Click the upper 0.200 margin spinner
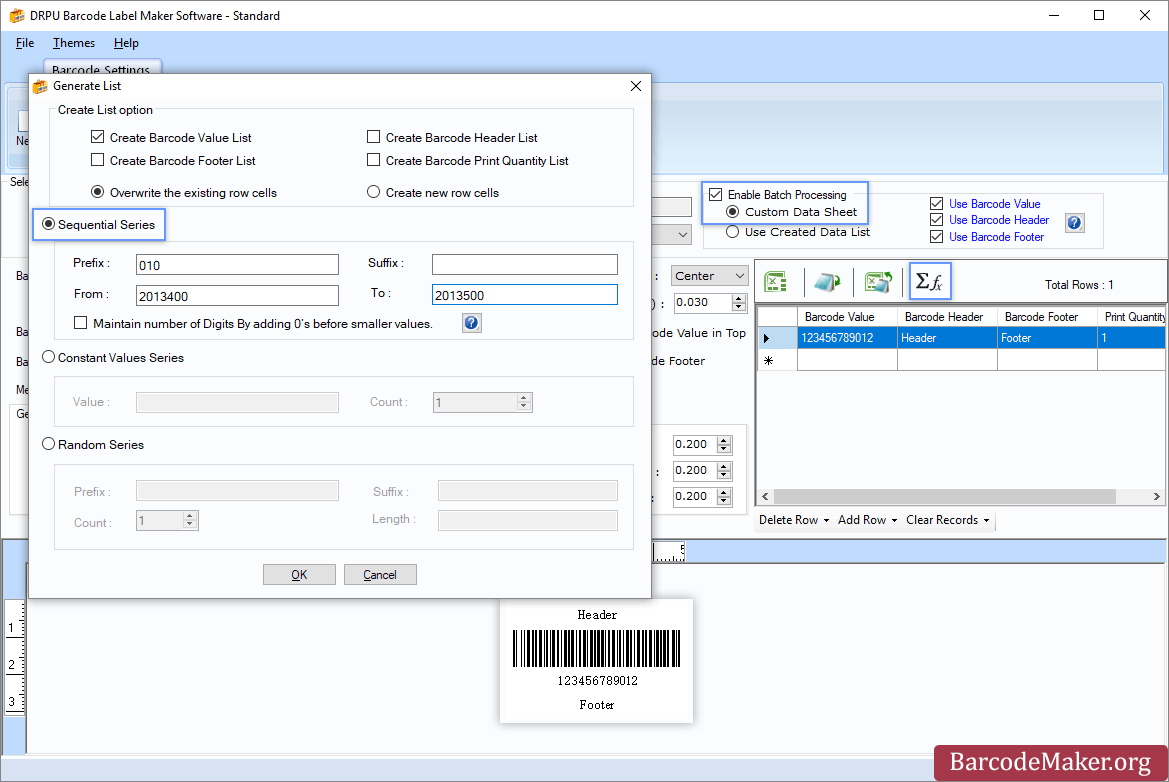Screen dimensions: 1169x782 [x=724, y=444]
